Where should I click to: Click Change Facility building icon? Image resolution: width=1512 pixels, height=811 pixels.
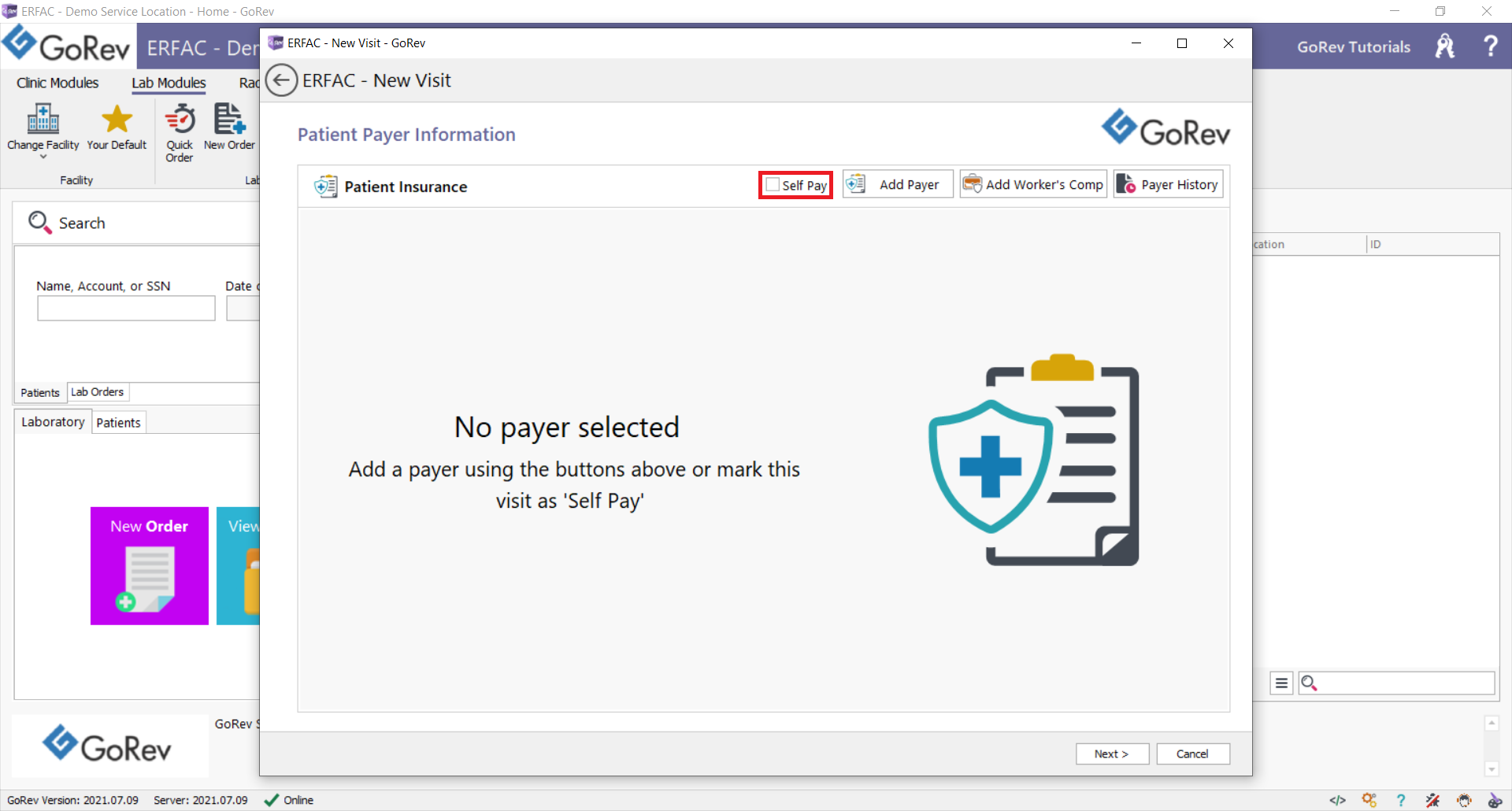pos(43,119)
